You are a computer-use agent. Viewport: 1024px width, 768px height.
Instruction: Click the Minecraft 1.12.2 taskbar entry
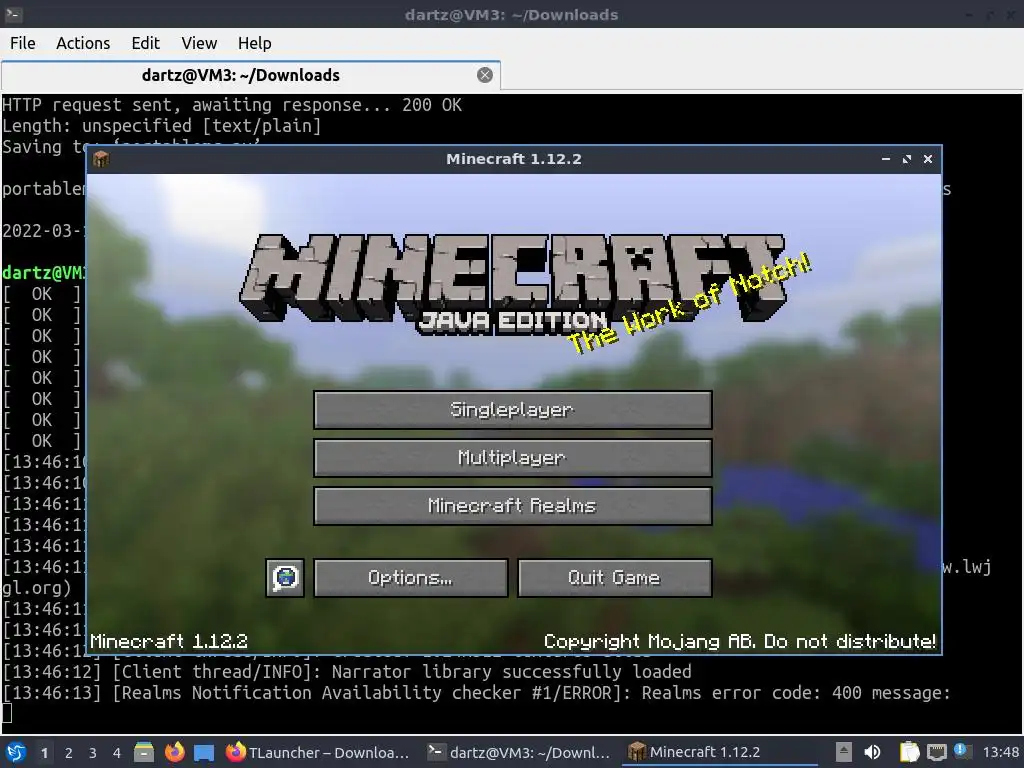click(720, 752)
